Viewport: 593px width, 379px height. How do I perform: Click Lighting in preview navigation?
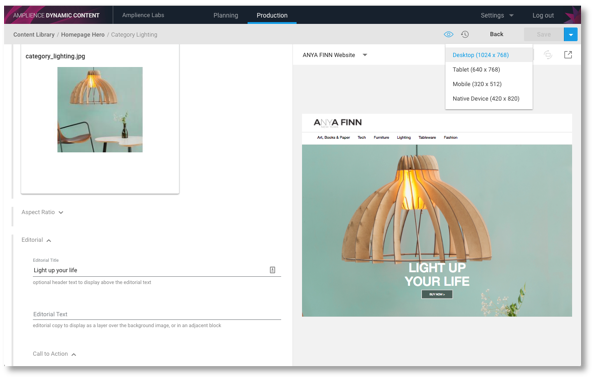[x=404, y=138]
